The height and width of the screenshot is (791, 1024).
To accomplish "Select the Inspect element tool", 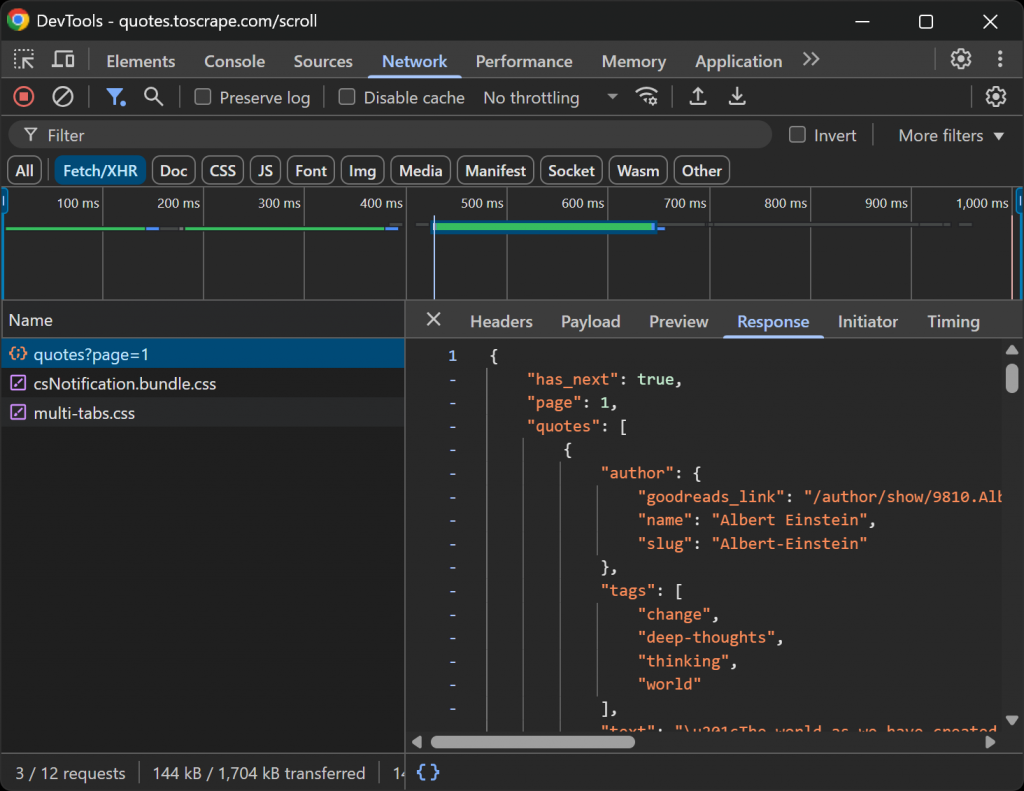I will (22, 60).
